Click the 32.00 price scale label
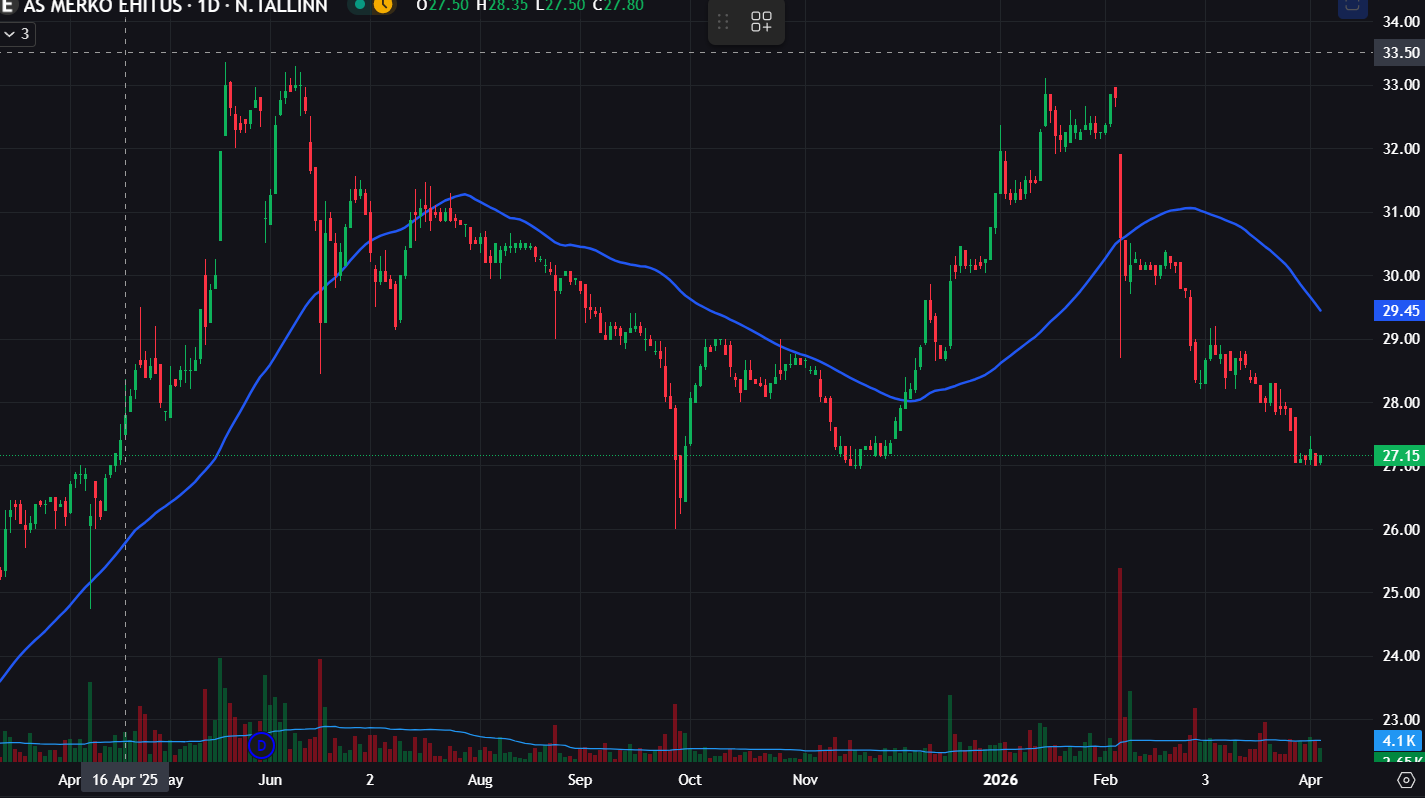Image resolution: width=1425 pixels, height=798 pixels. click(1401, 148)
